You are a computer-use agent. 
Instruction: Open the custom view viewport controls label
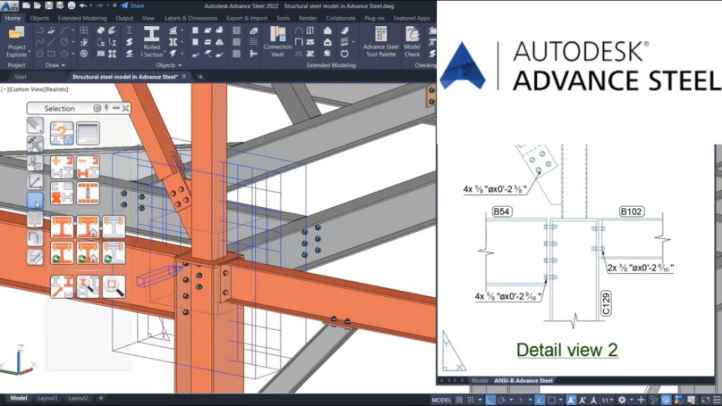tap(29, 88)
